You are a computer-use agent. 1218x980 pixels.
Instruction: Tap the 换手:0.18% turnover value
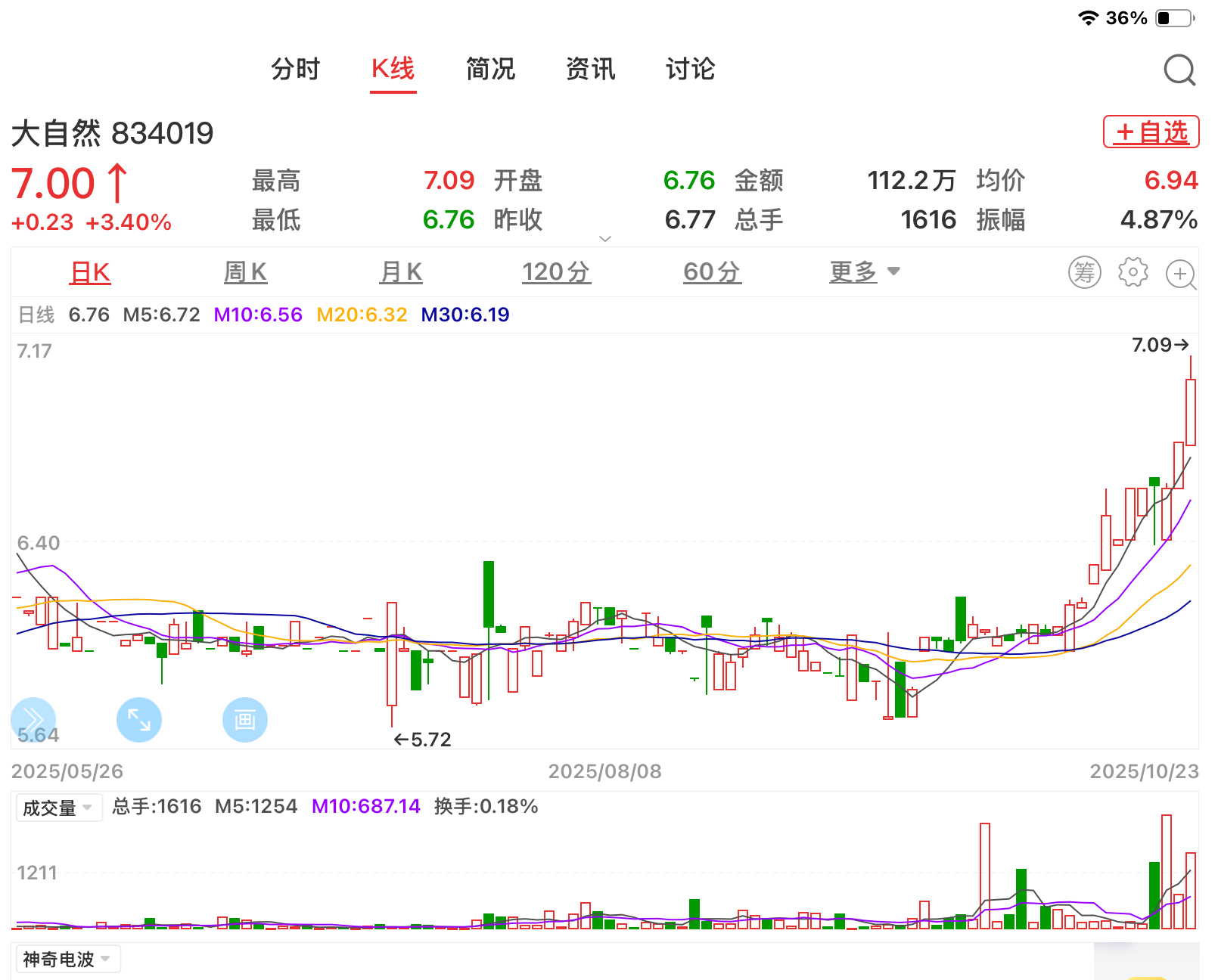(x=486, y=807)
